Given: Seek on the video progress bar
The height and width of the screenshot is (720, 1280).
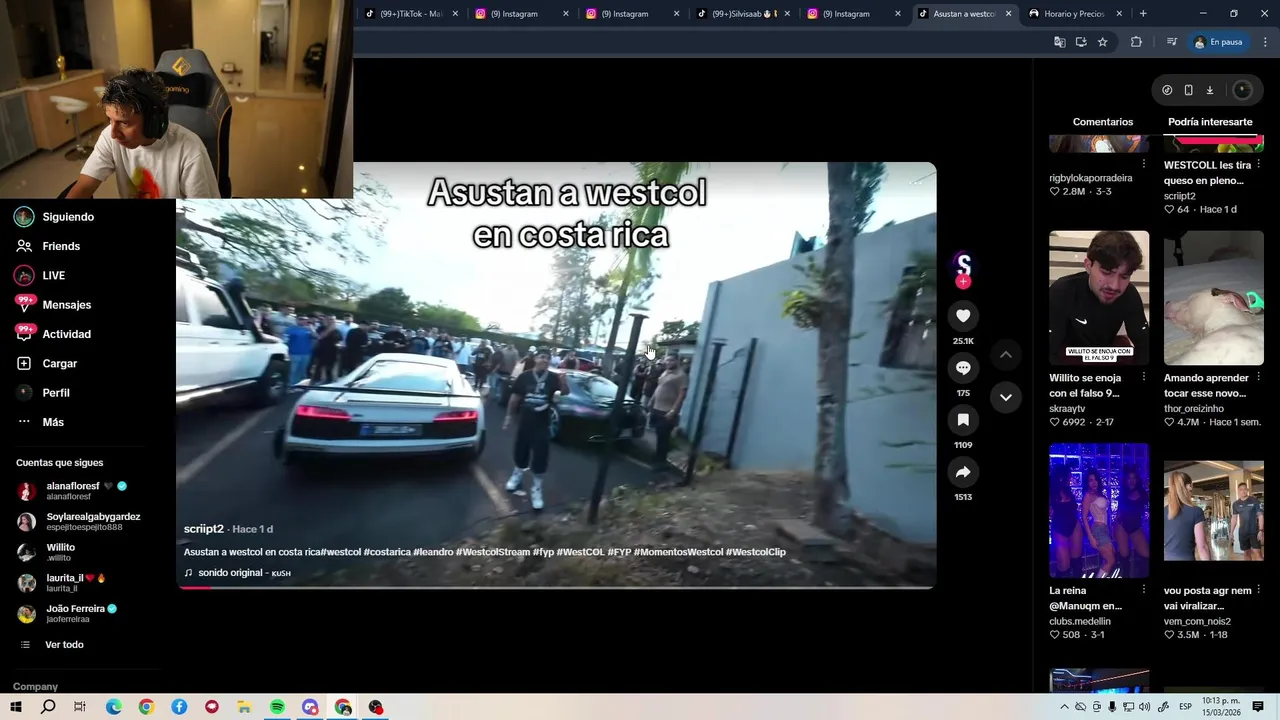Looking at the screenshot, I should (x=556, y=587).
